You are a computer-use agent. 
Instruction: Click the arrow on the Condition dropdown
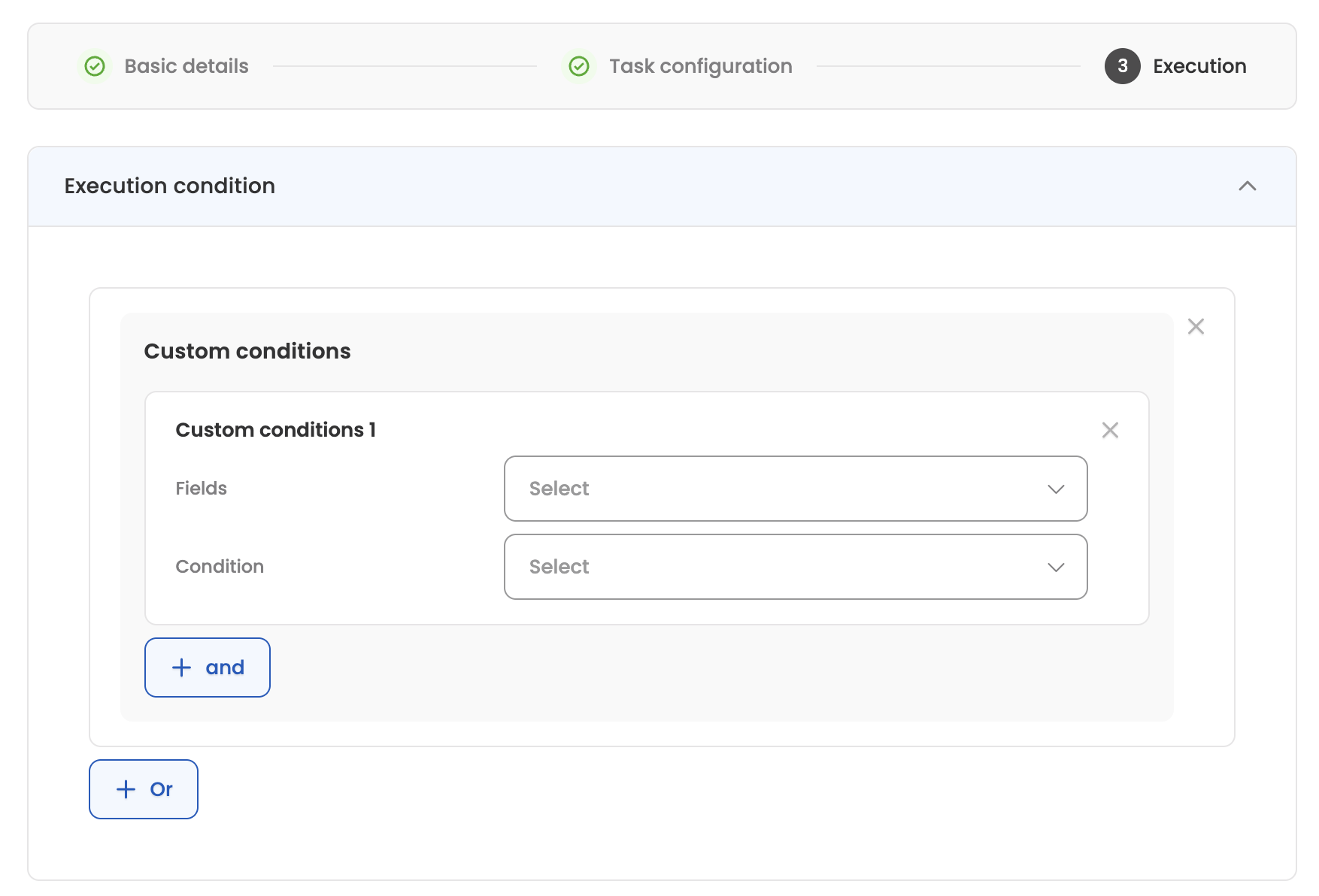1056,568
